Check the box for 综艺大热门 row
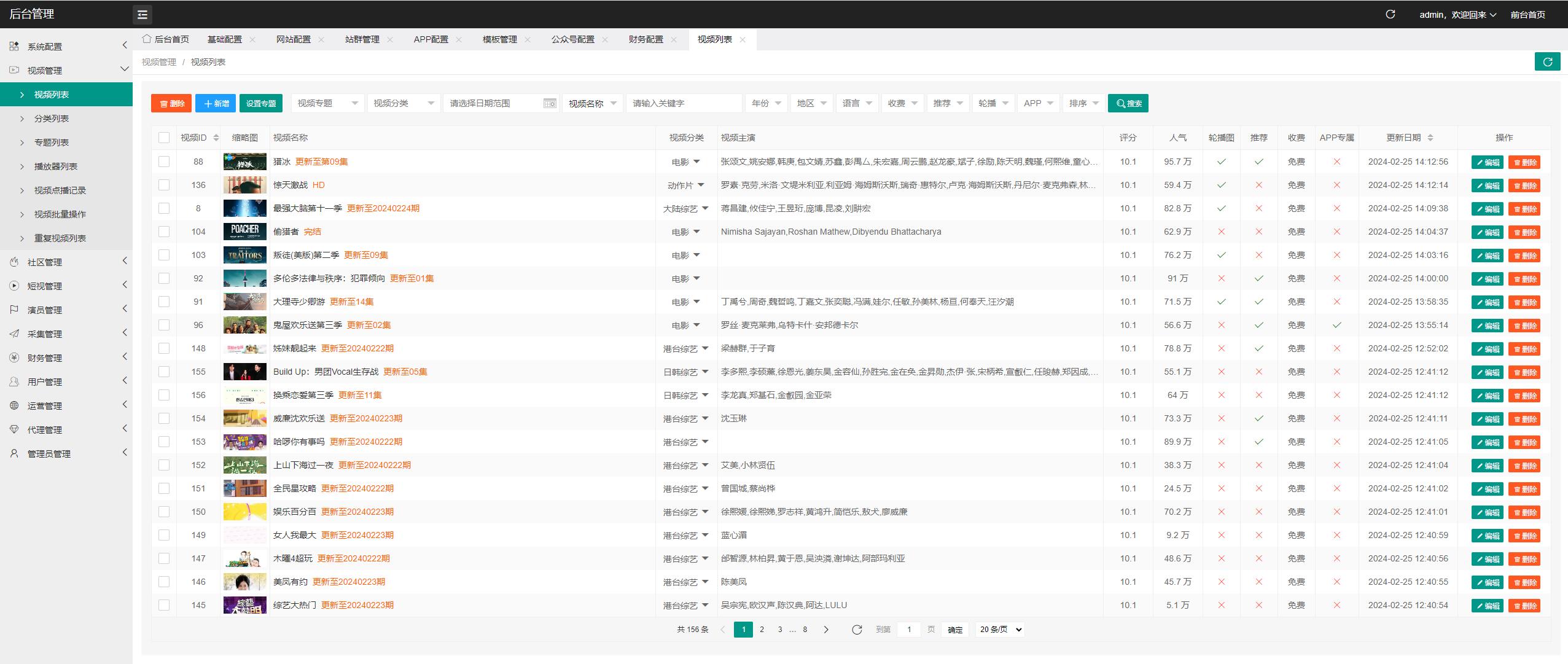This screenshot has height=664, width=1568. coord(164,605)
